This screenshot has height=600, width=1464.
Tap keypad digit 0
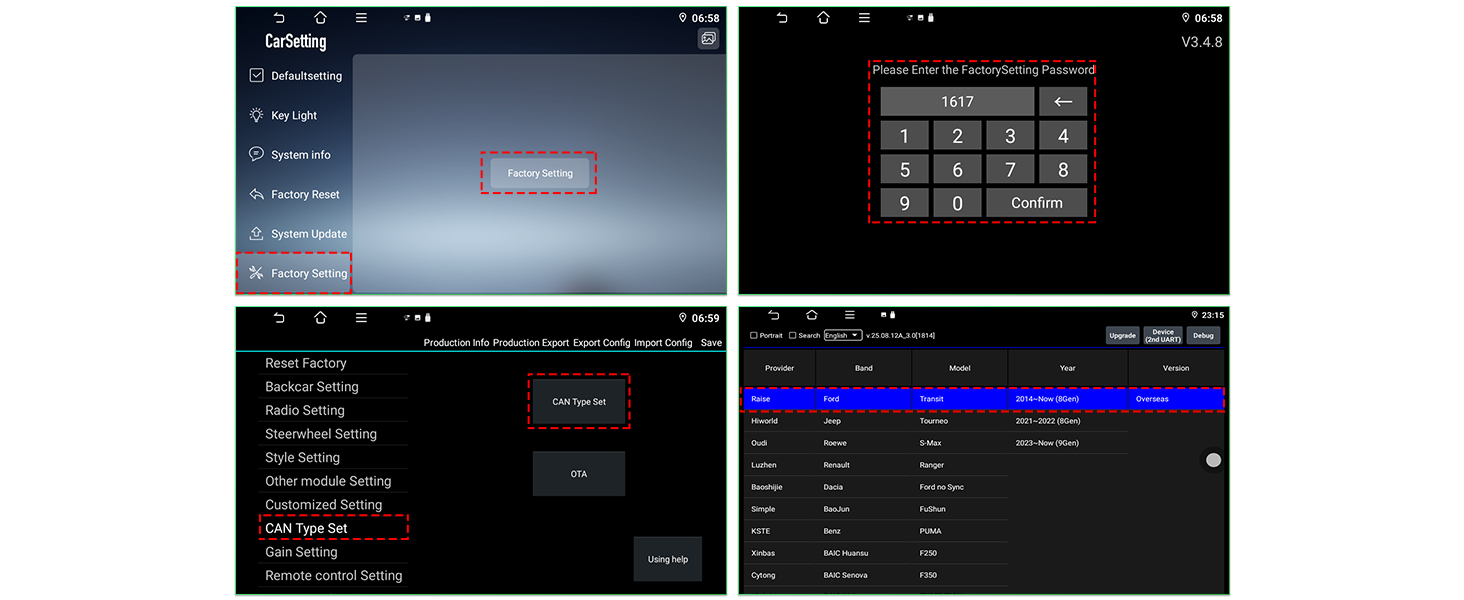[x=957, y=203]
